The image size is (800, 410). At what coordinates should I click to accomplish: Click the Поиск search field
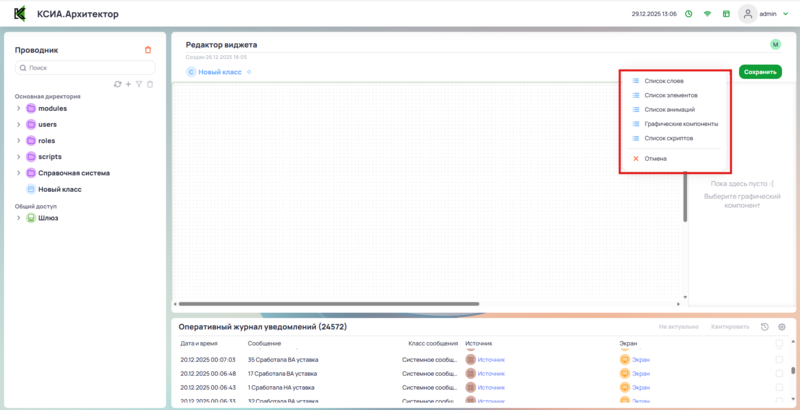tap(85, 68)
